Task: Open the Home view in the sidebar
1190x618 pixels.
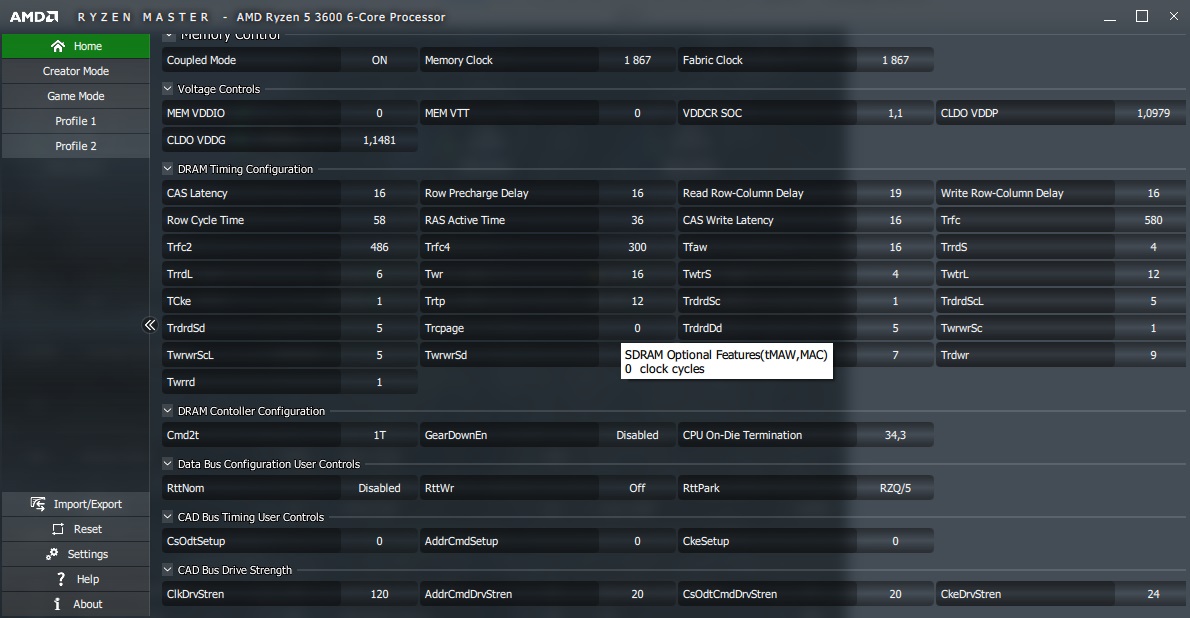Action: 76,46
